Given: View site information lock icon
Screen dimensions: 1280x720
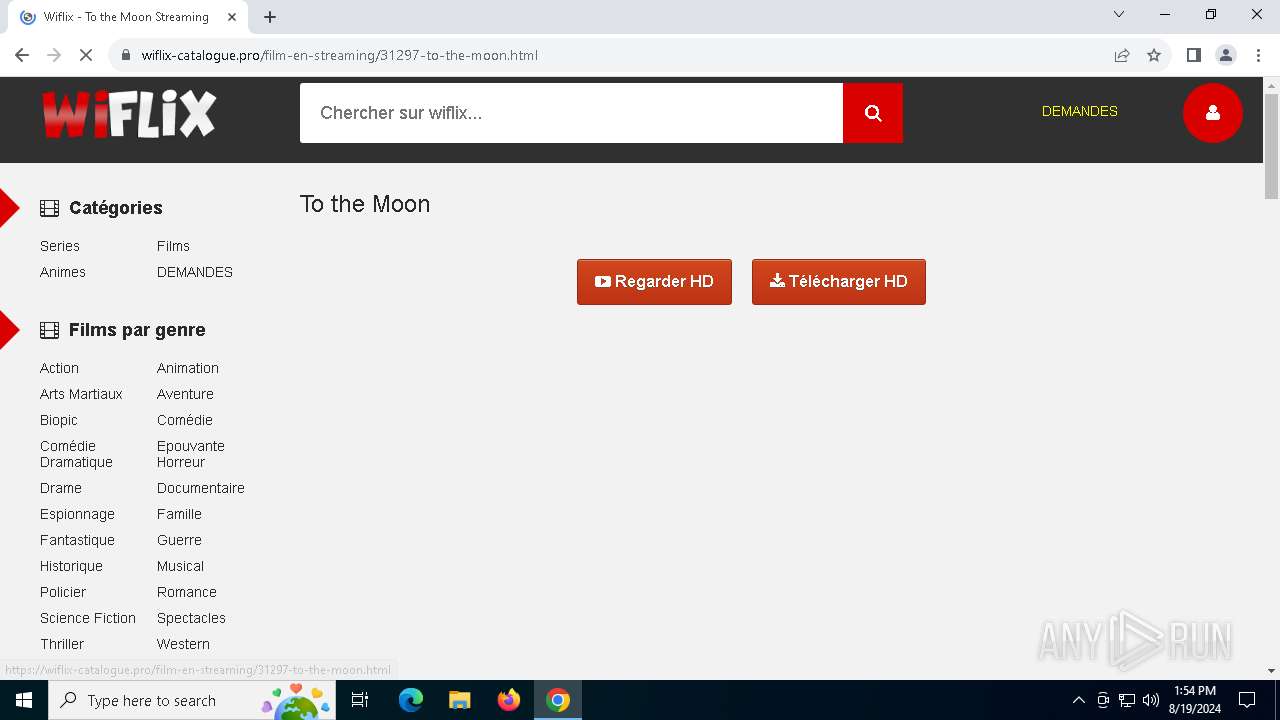Looking at the screenshot, I should click(126, 55).
